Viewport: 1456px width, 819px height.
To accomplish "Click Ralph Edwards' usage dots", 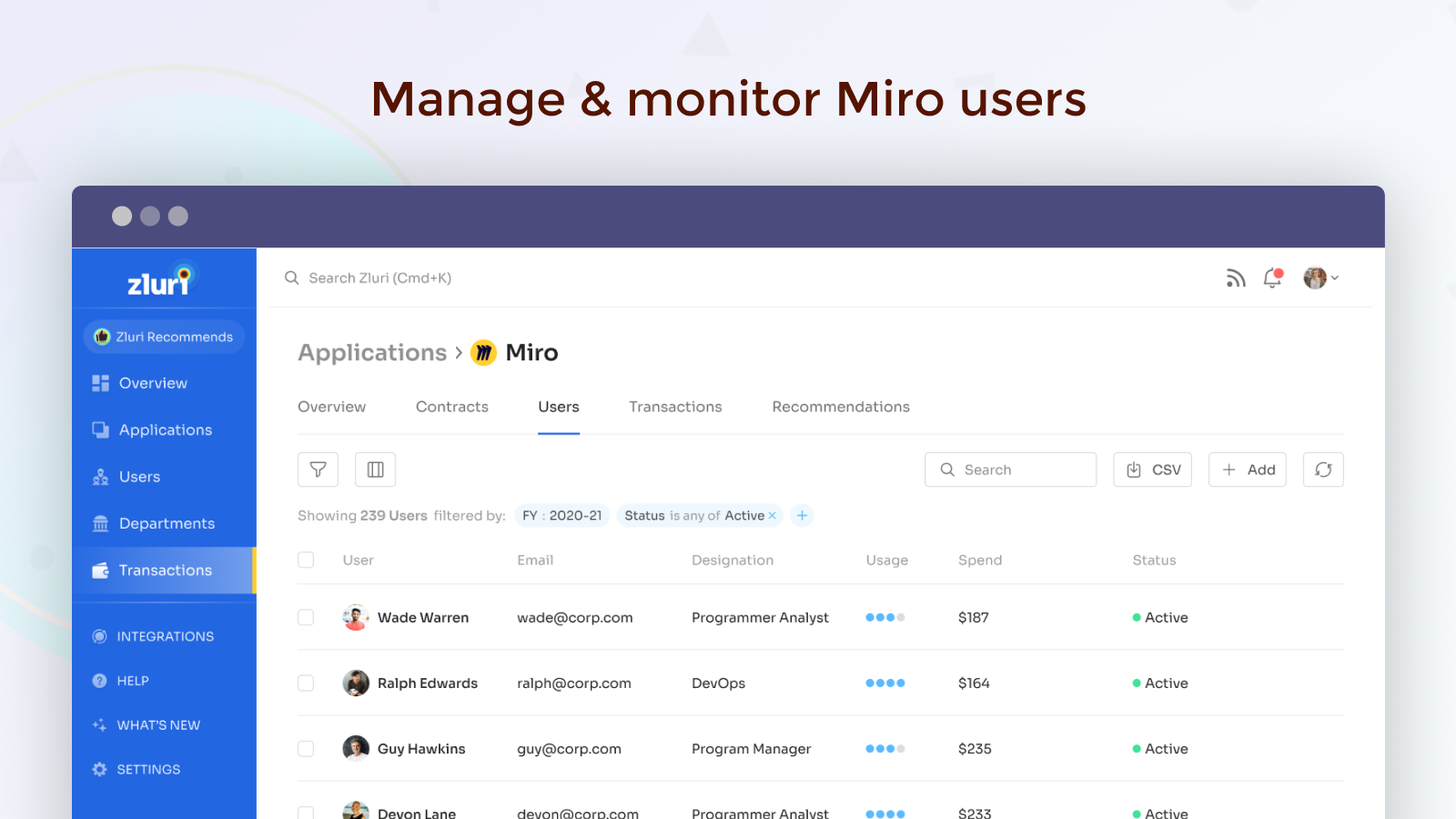I will click(x=885, y=682).
